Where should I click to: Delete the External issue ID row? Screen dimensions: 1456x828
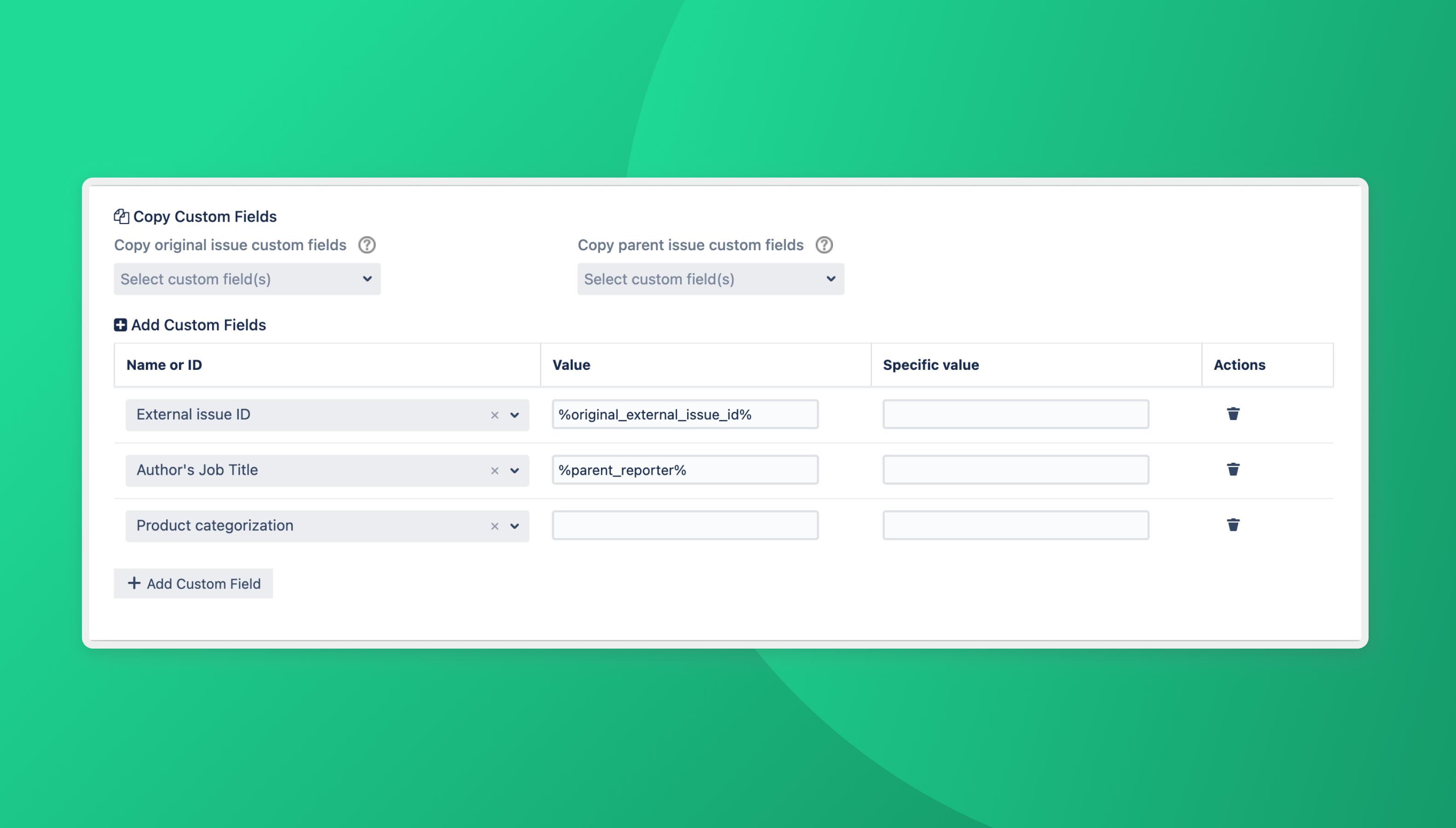coord(1232,414)
